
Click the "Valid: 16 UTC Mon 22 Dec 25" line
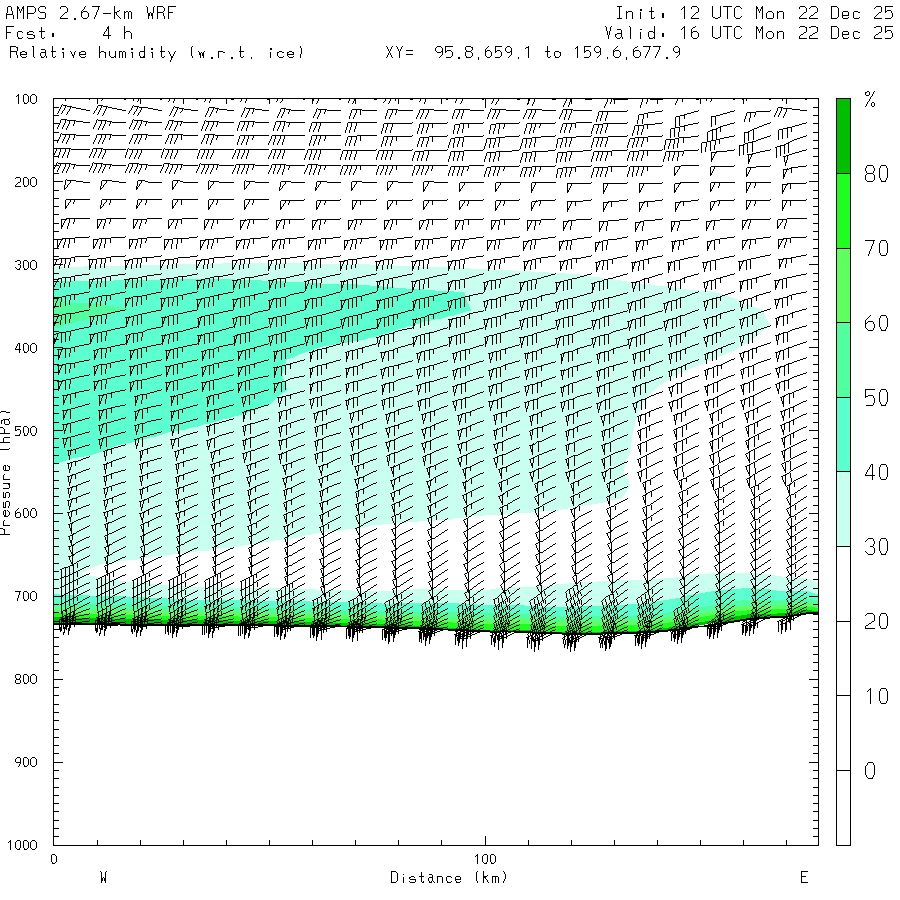pos(748,33)
